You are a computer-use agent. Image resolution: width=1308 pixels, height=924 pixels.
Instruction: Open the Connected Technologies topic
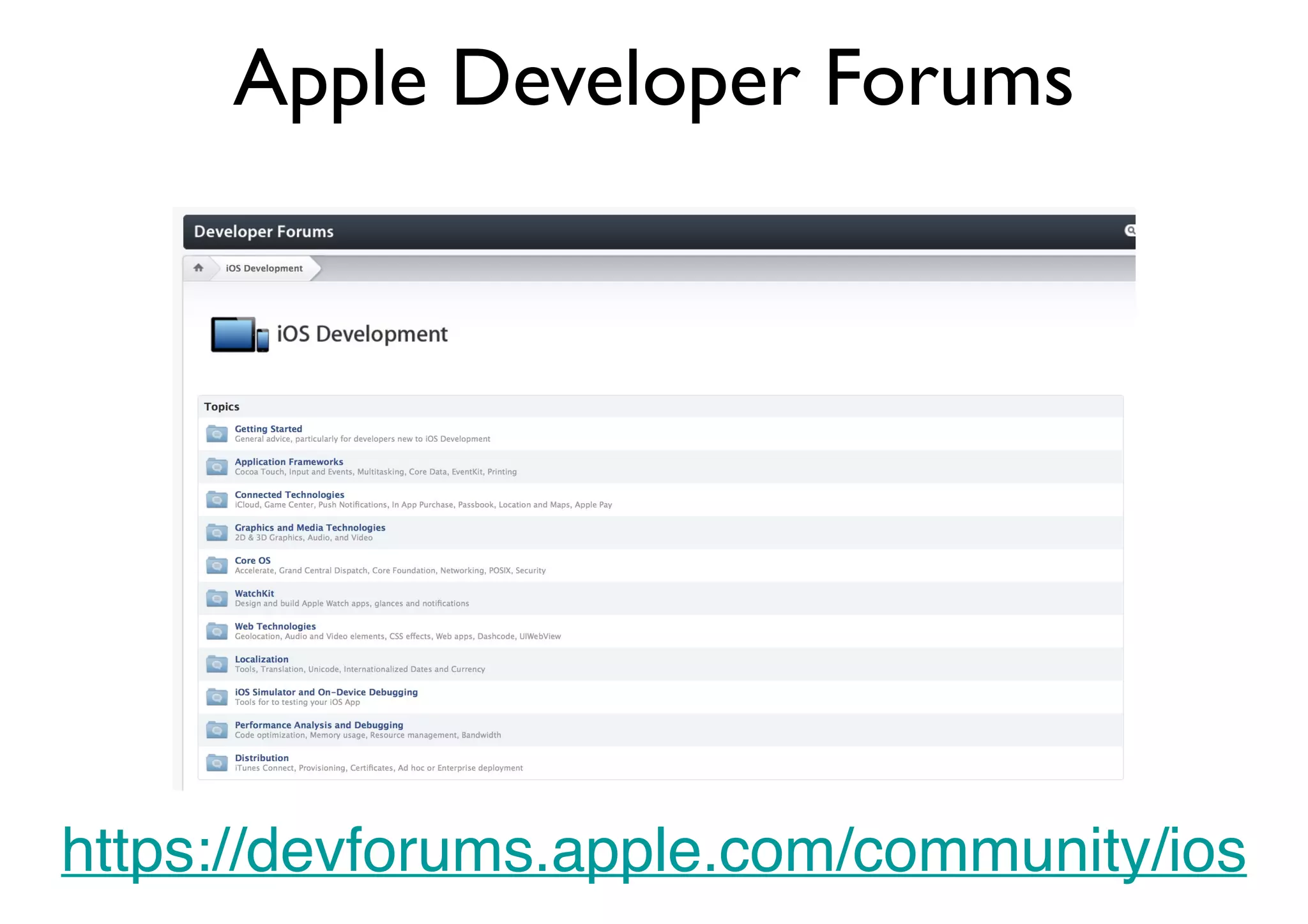pos(289,495)
